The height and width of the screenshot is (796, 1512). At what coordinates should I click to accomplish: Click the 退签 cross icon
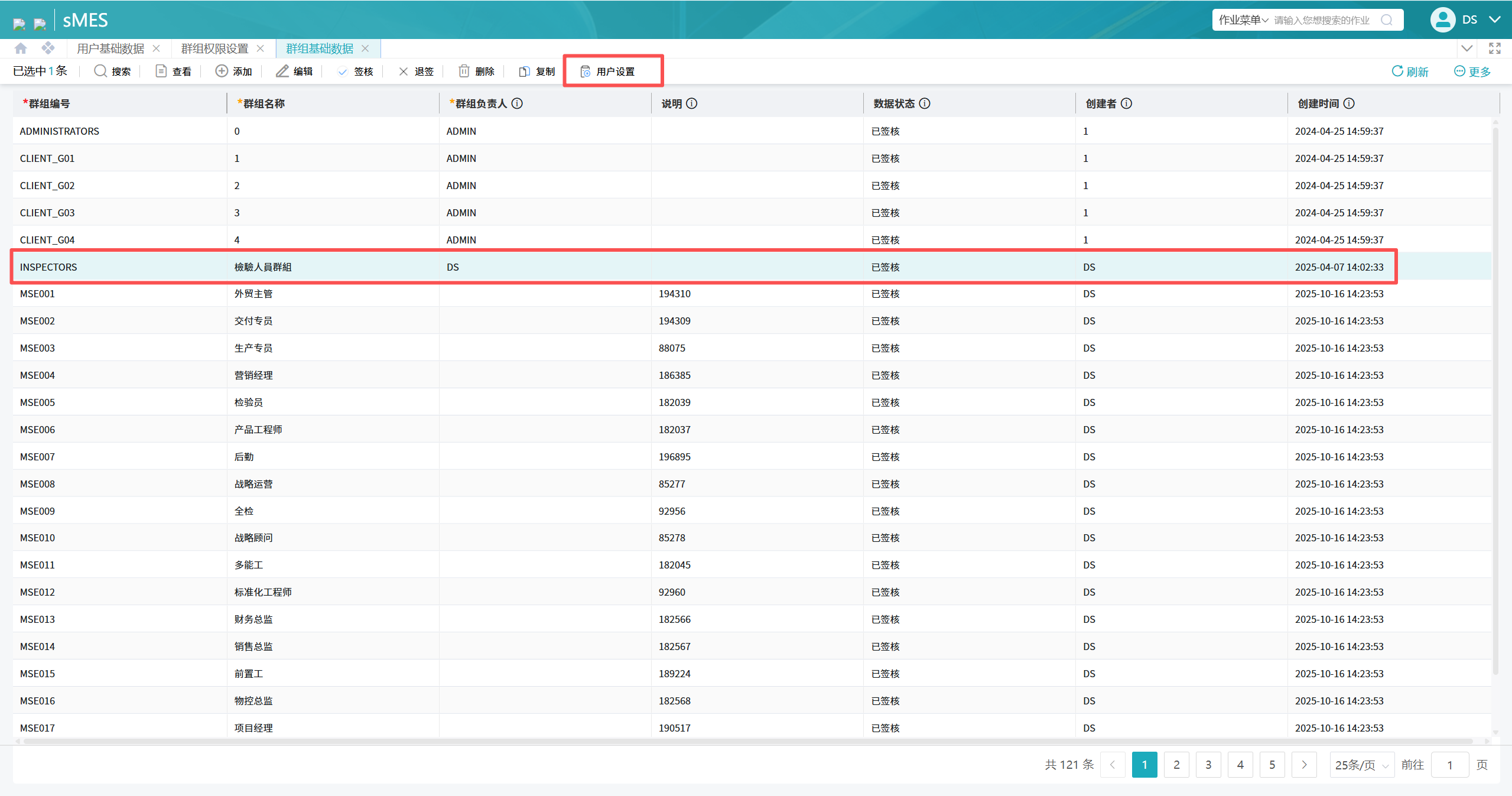(404, 72)
